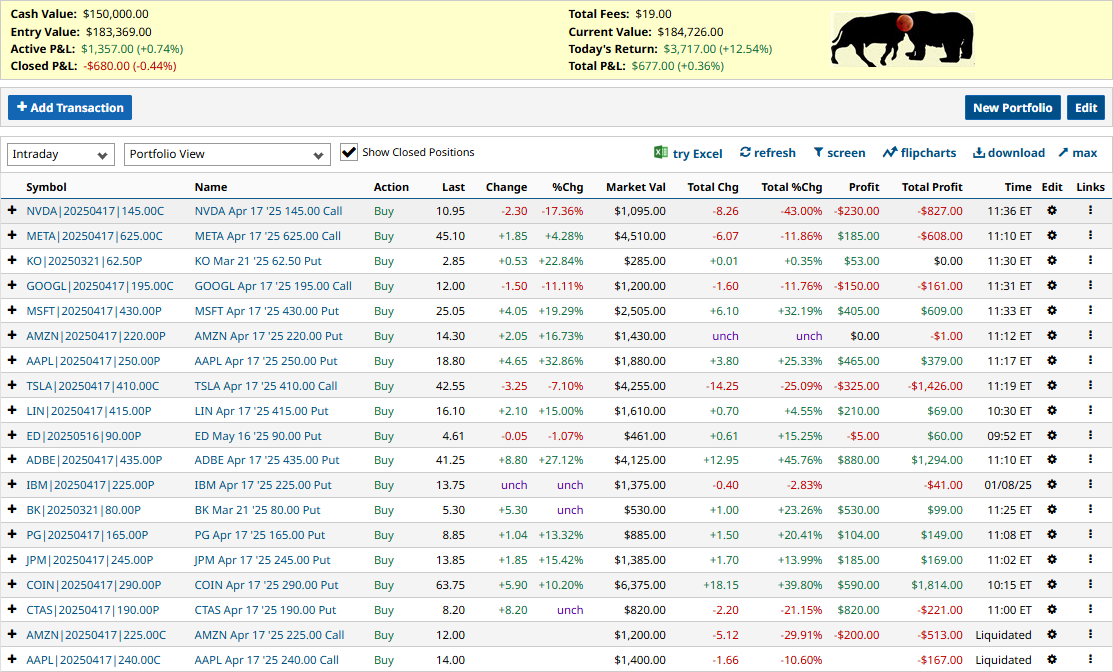Launch flipcharts view
This screenshot has width=1113, height=672.
(919, 153)
